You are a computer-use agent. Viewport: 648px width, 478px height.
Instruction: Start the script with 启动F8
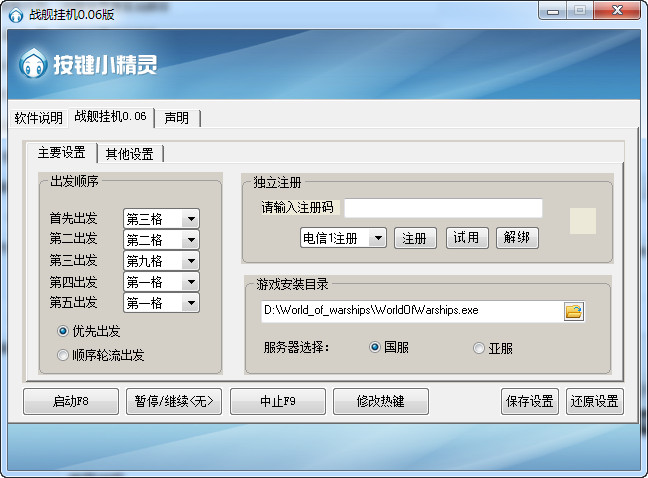pos(71,401)
